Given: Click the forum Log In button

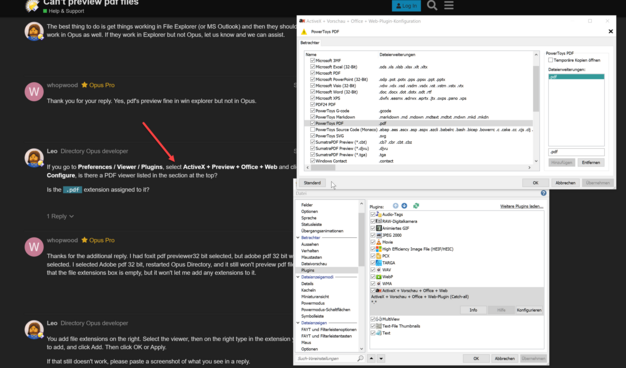Looking at the screenshot, I should tap(406, 6).
